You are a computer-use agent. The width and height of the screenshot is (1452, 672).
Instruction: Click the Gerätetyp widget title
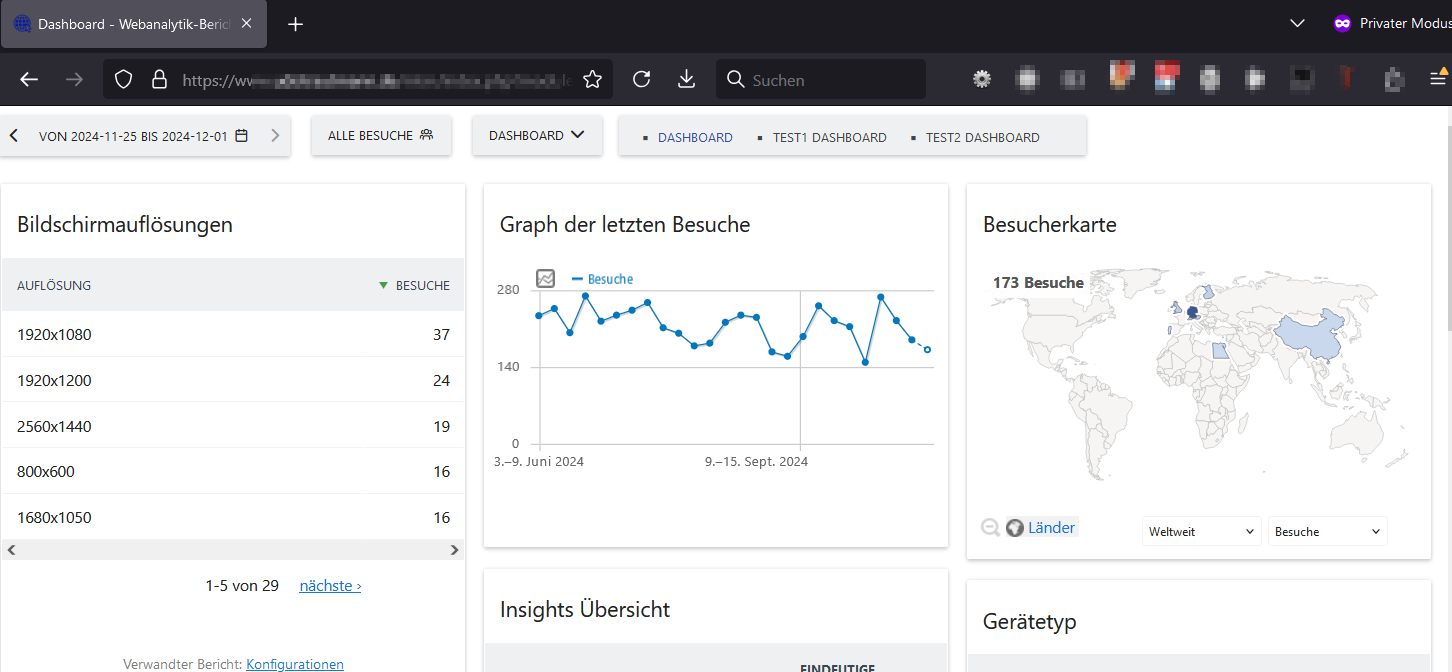1030,622
